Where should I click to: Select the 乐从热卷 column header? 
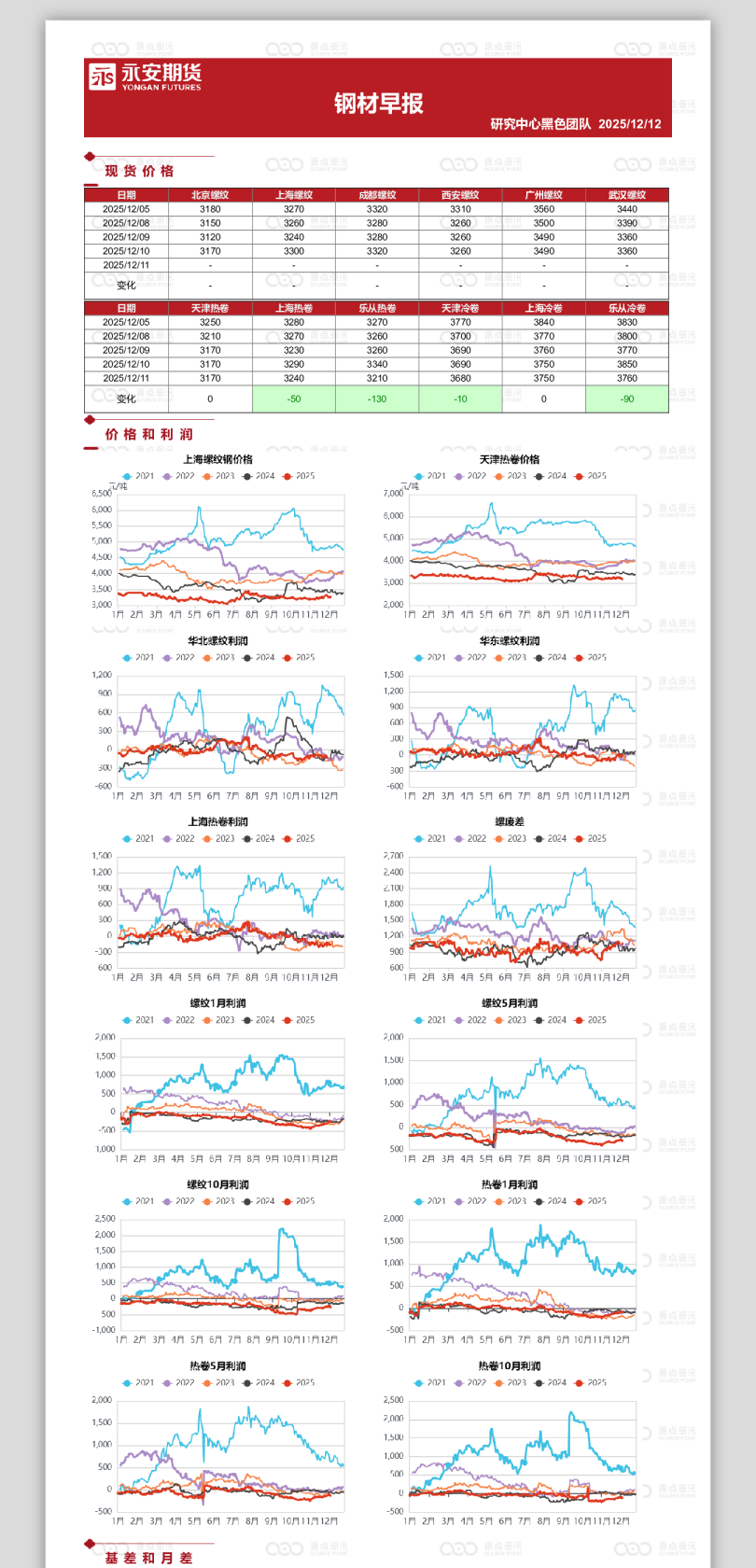coord(377,308)
